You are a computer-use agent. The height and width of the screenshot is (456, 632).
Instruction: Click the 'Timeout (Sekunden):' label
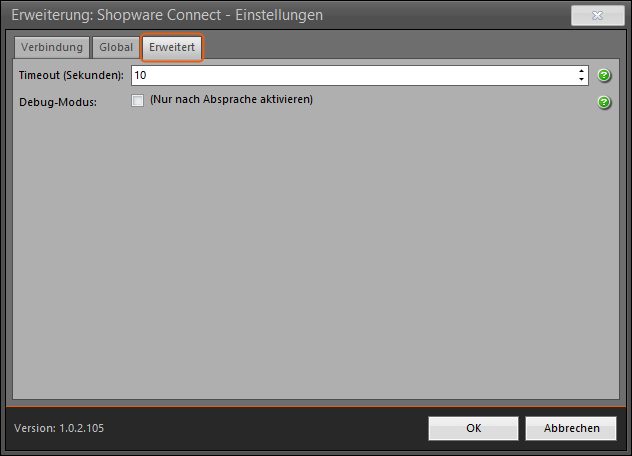coord(71,75)
